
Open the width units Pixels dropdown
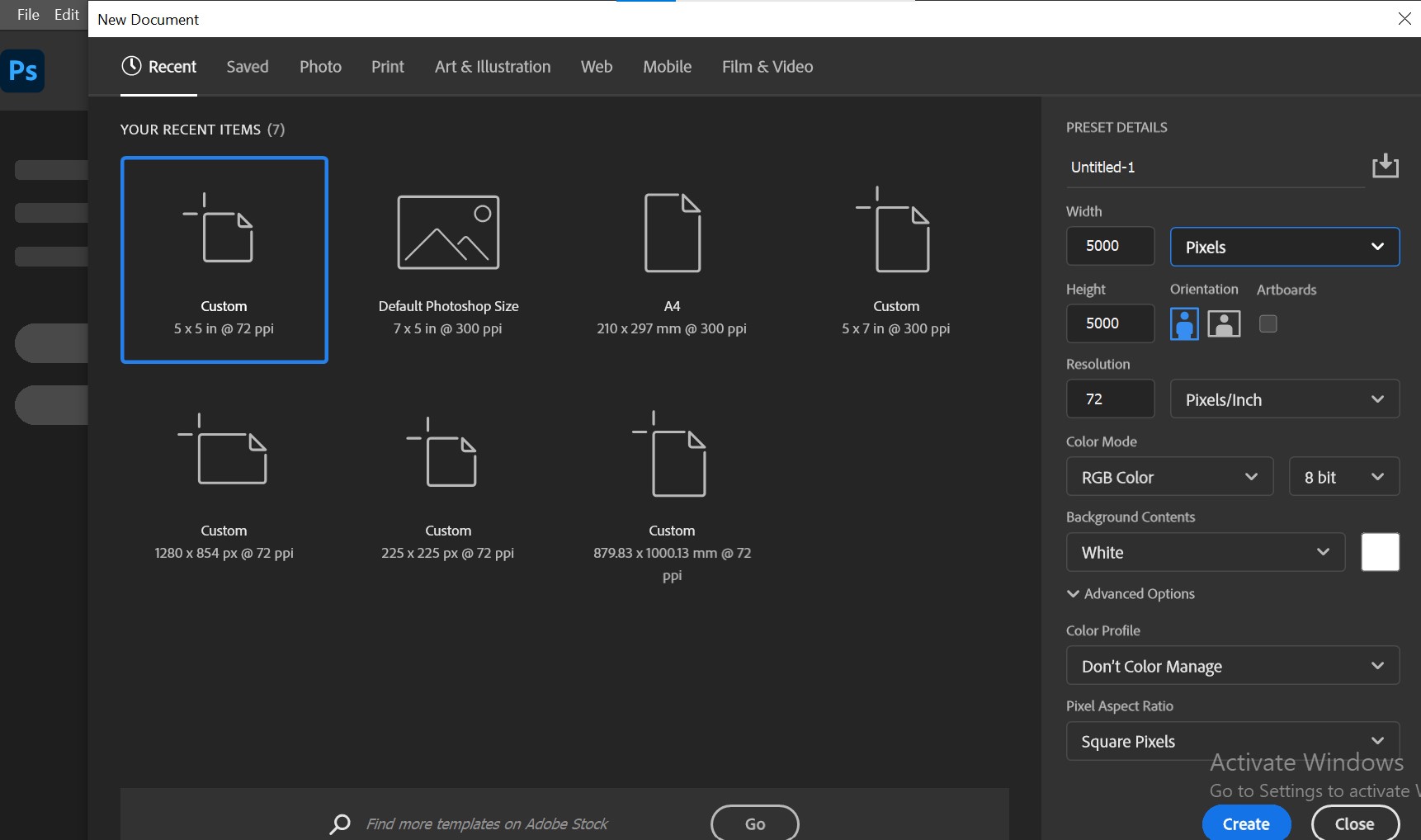tap(1285, 247)
